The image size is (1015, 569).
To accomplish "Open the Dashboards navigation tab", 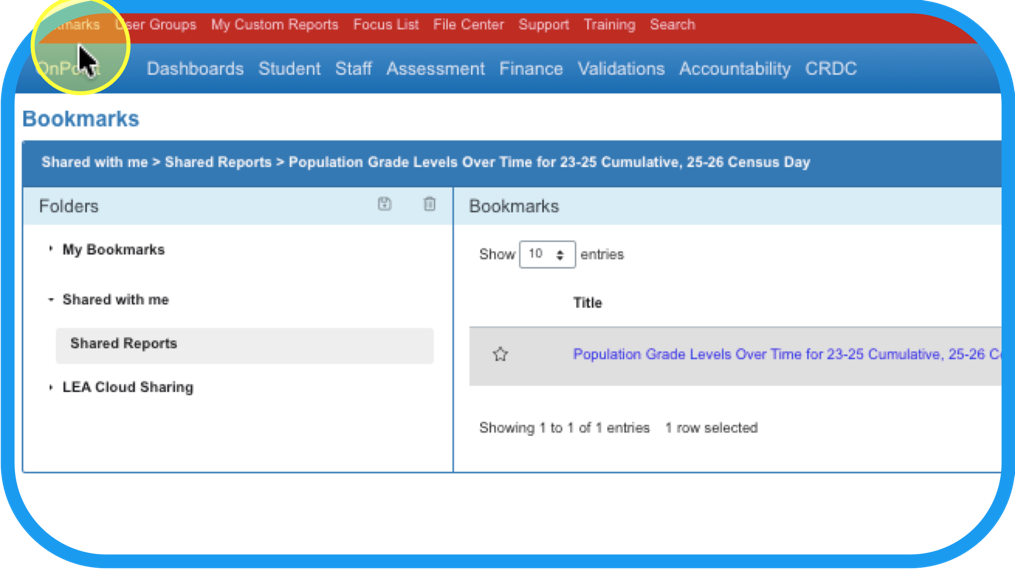I will [x=195, y=69].
